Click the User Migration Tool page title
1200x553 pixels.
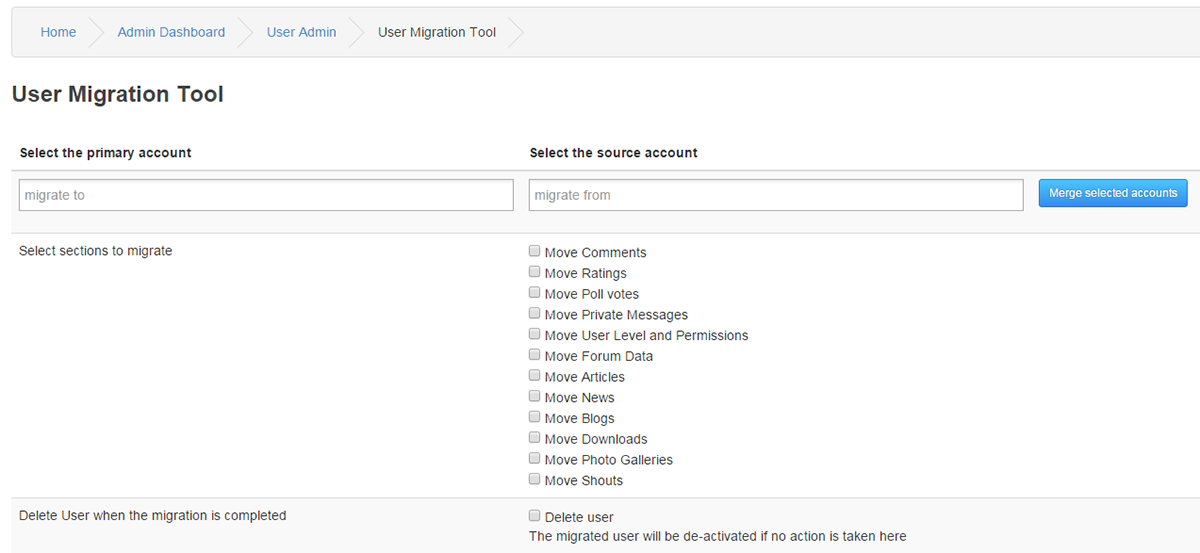tap(118, 94)
